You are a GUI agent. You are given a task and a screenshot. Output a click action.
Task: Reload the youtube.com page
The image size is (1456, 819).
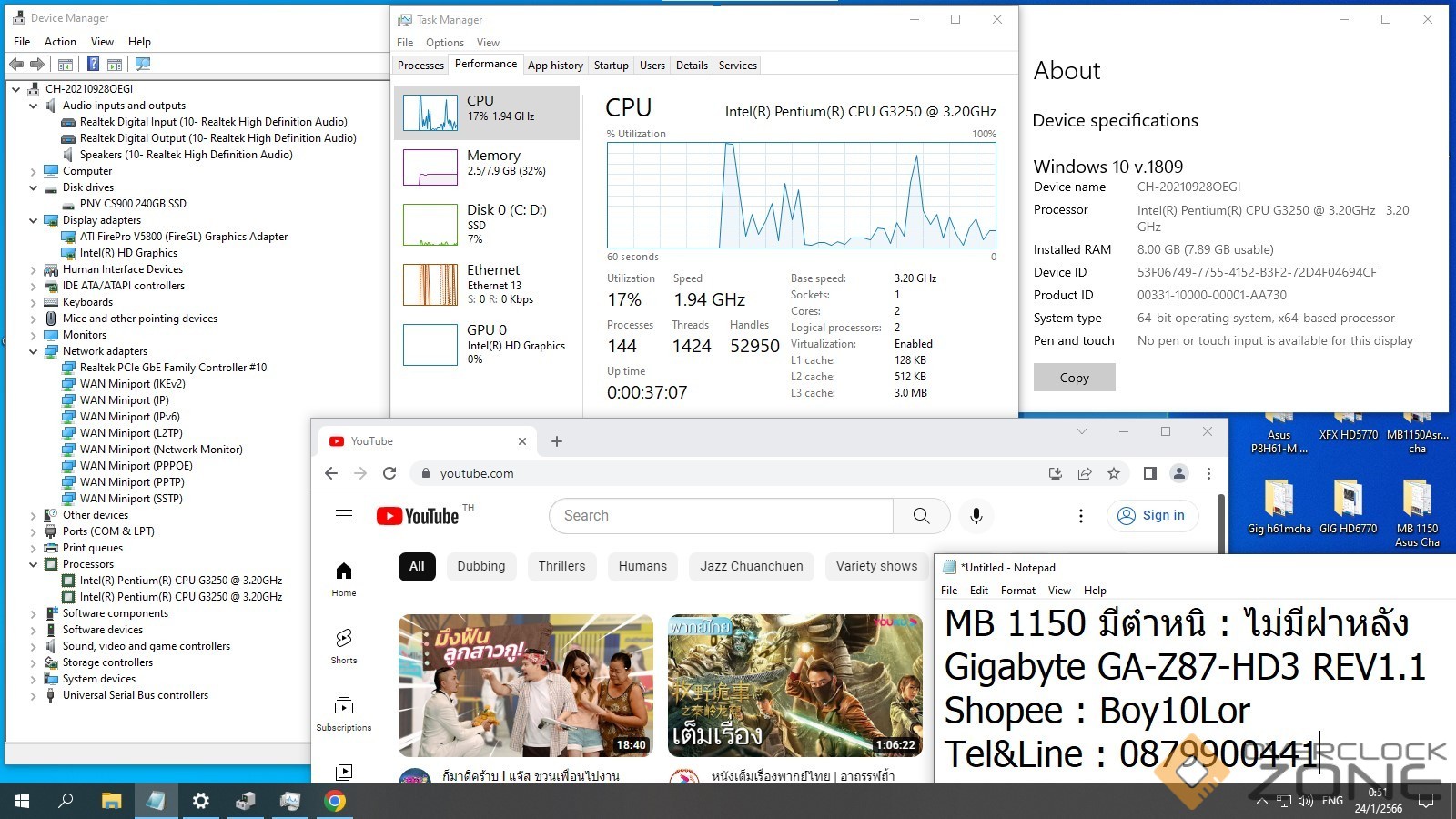coord(389,473)
